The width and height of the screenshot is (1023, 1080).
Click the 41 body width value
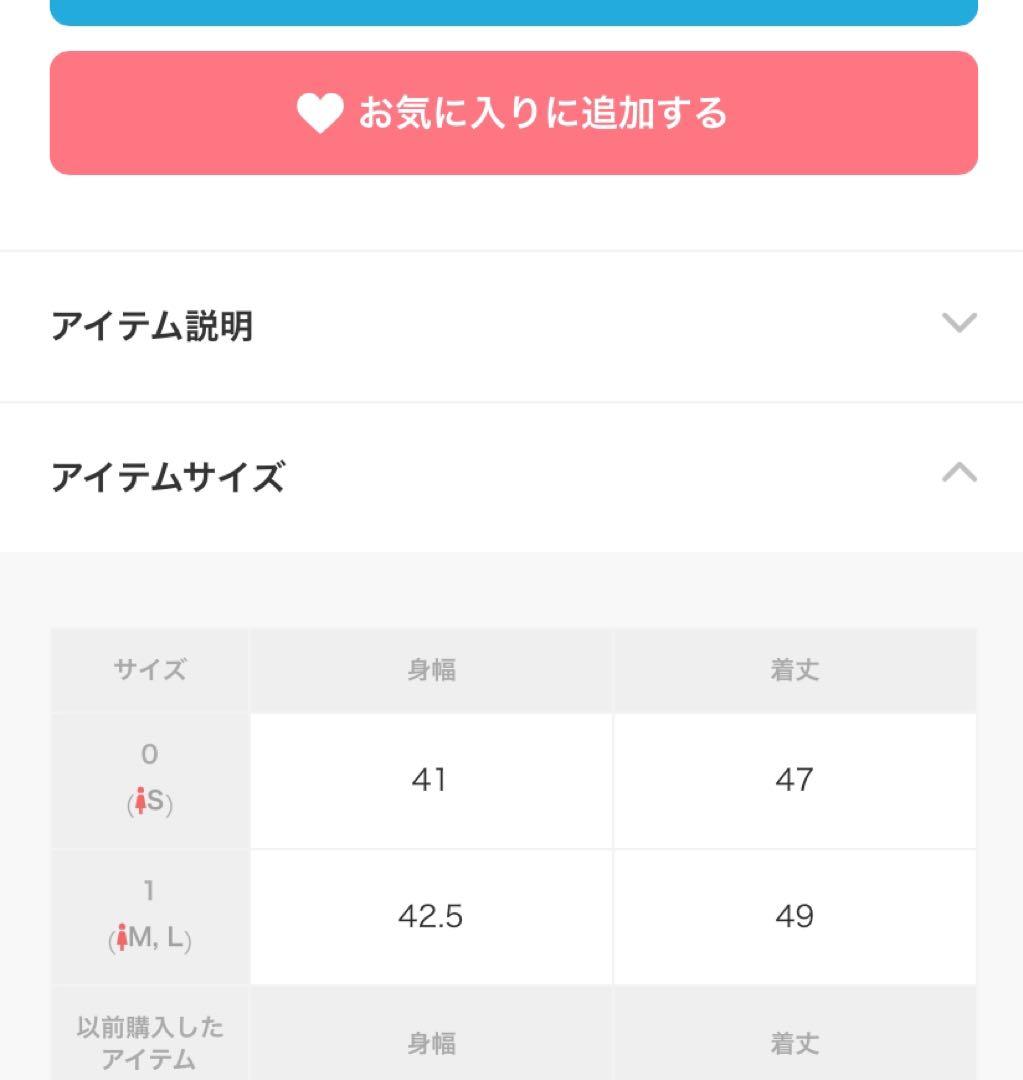pos(429,780)
